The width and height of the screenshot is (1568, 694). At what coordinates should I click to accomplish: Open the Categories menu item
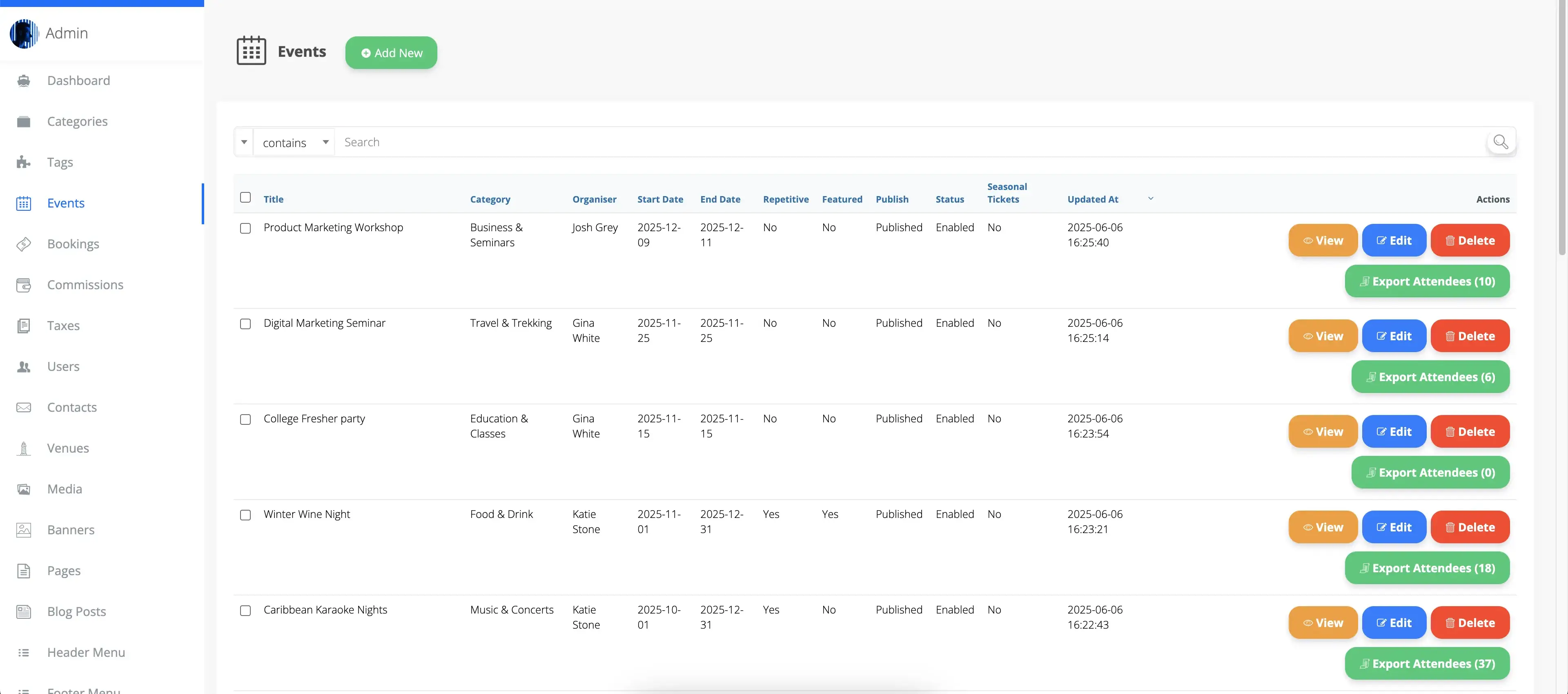click(x=77, y=121)
